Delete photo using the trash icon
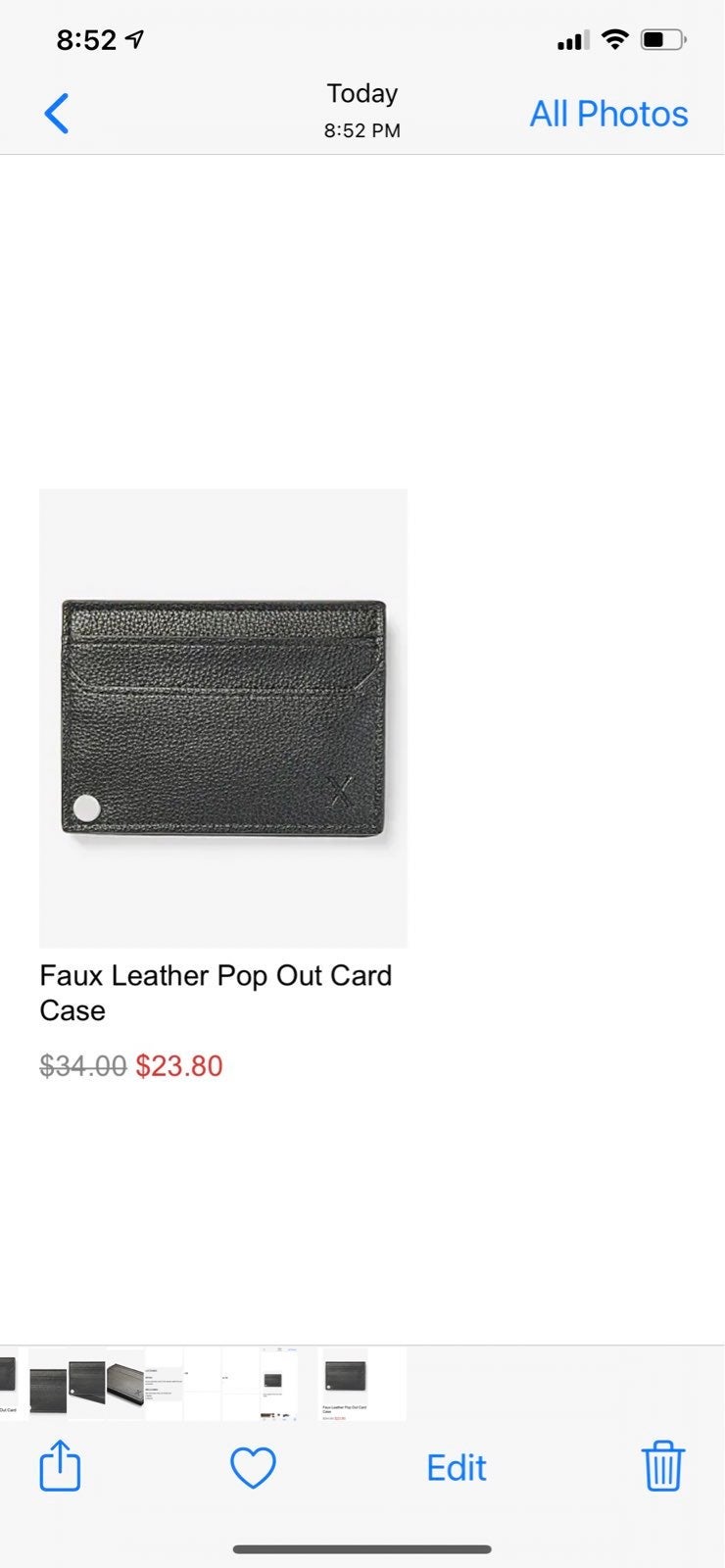 (663, 1466)
